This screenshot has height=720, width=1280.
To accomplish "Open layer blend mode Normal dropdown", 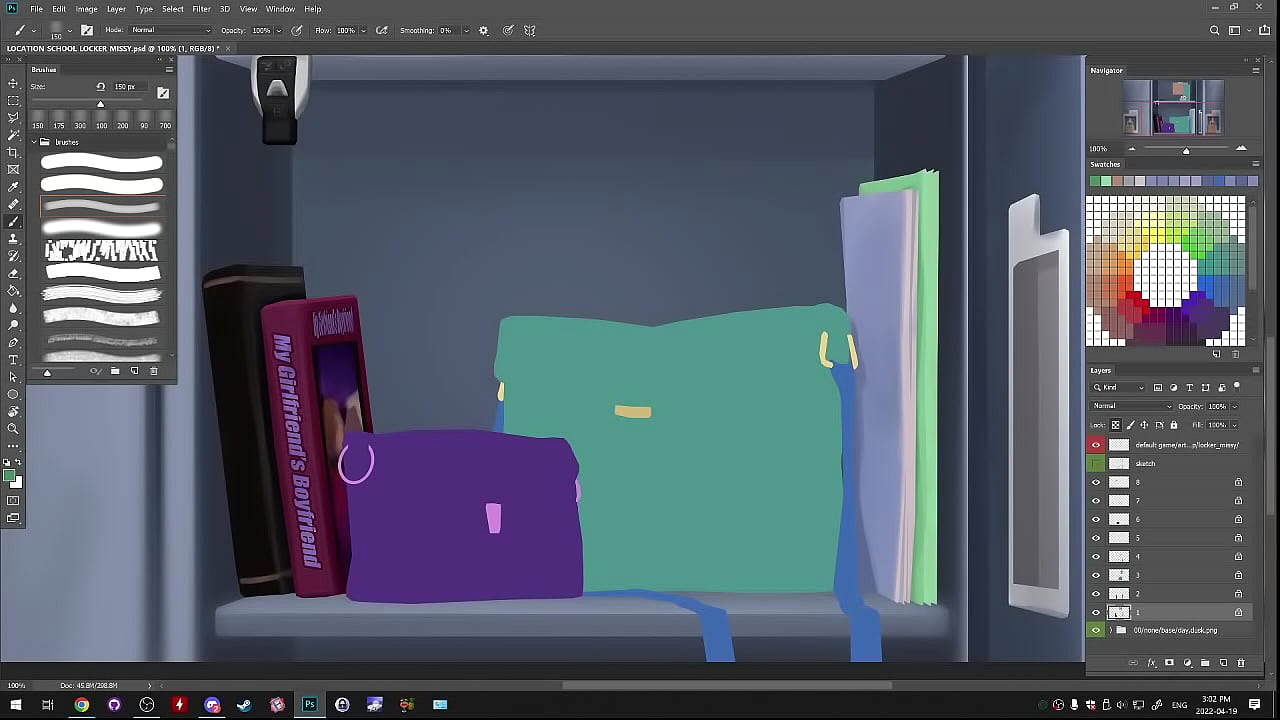I will coord(1132,406).
